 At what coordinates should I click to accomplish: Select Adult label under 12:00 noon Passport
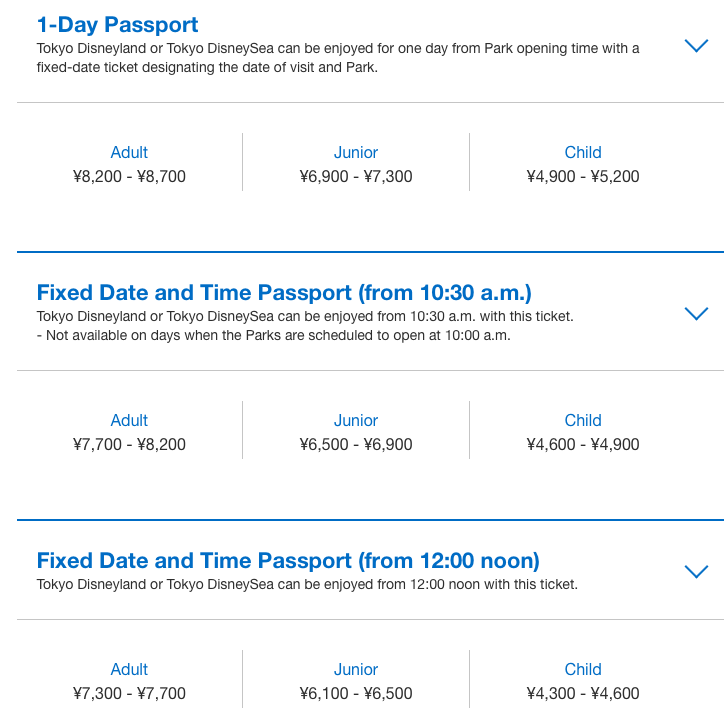click(129, 670)
